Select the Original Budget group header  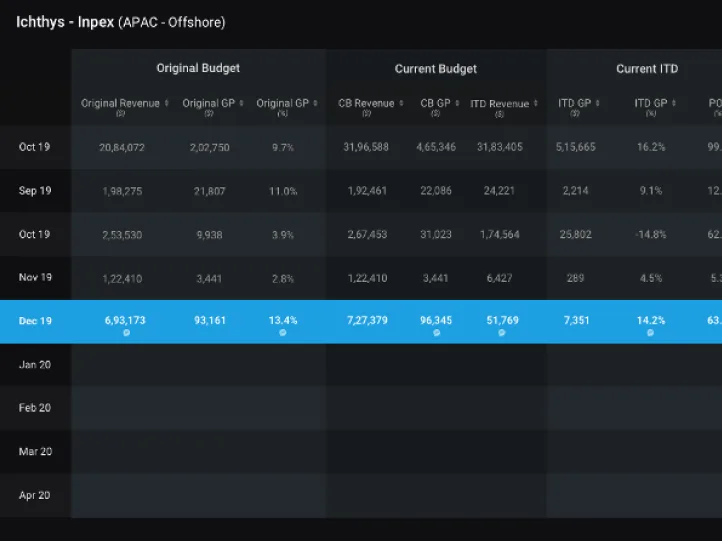pos(198,68)
